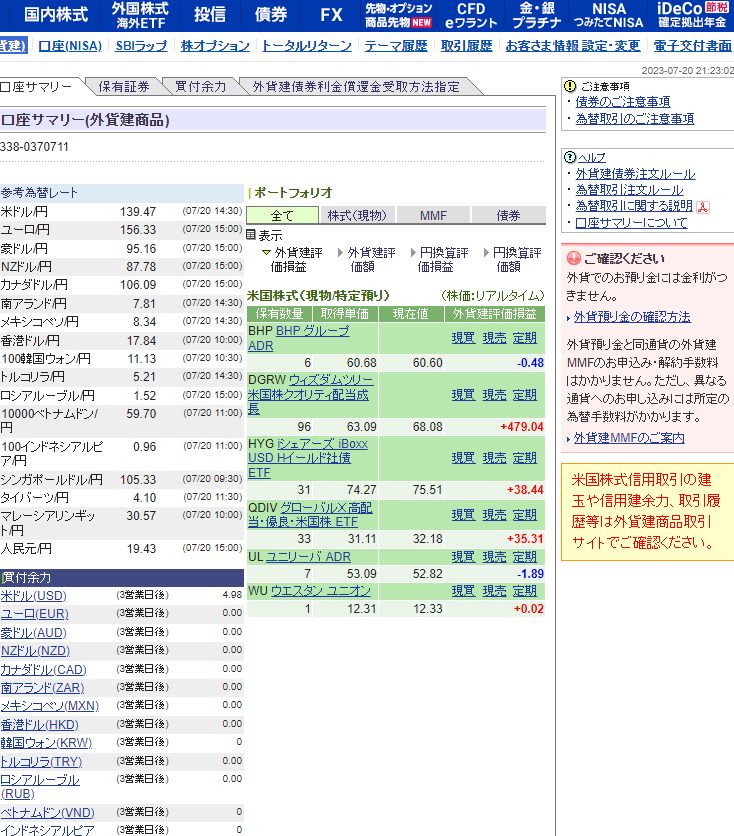Screen dimensions: 734x836
Task: Open the FX menu
Action: tap(331, 15)
